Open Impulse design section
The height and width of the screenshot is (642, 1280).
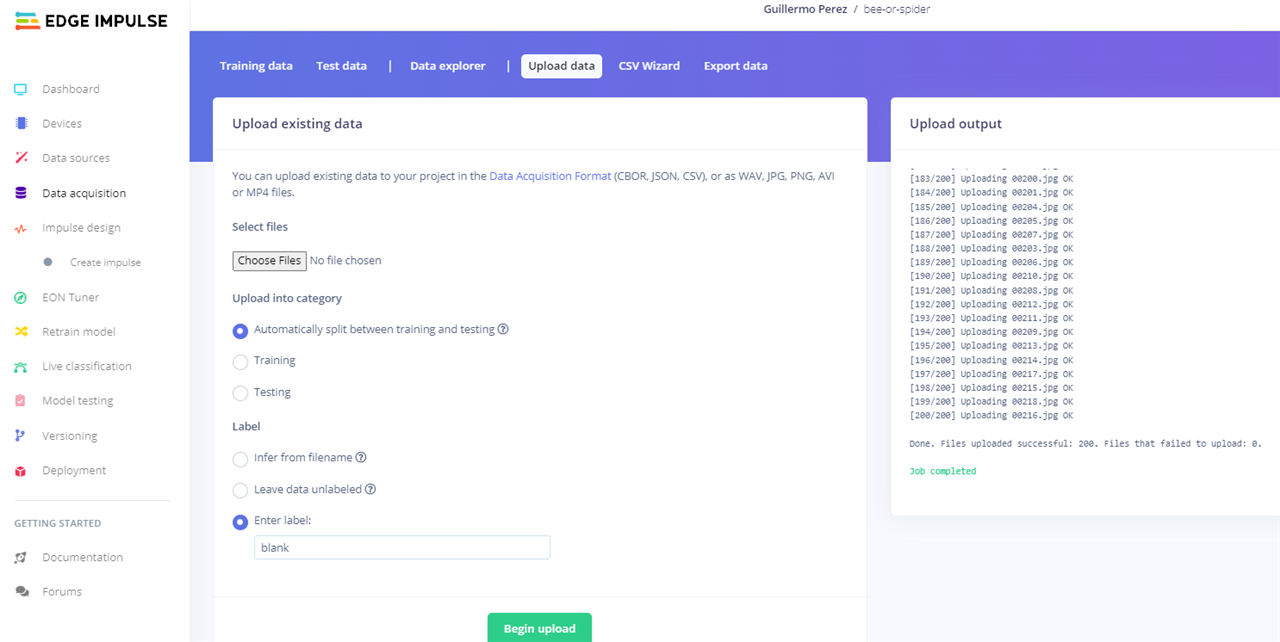pyautogui.click(x=81, y=228)
